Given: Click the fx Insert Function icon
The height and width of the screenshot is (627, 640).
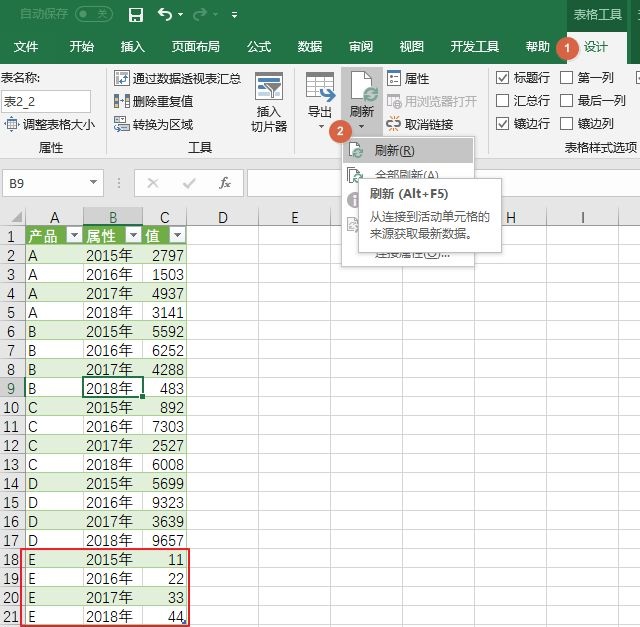Looking at the screenshot, I should click(x=225, y=183).
